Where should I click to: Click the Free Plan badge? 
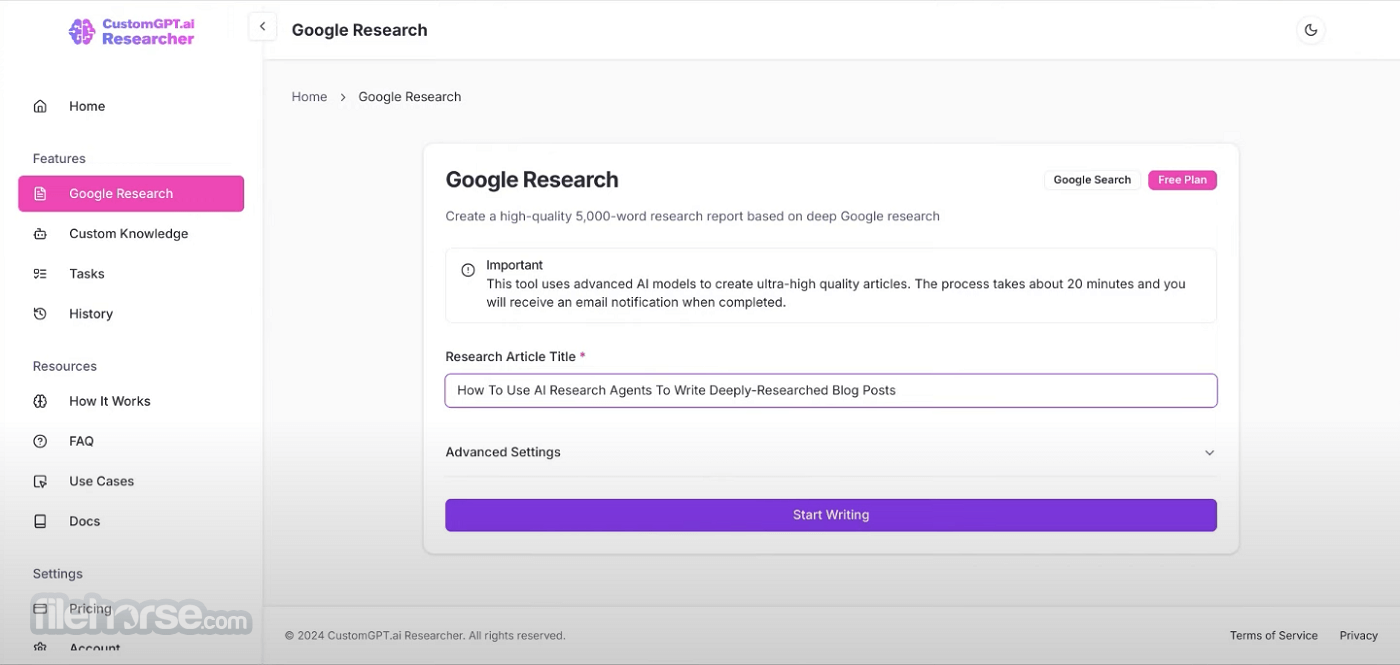click(x=1182, y=180)
